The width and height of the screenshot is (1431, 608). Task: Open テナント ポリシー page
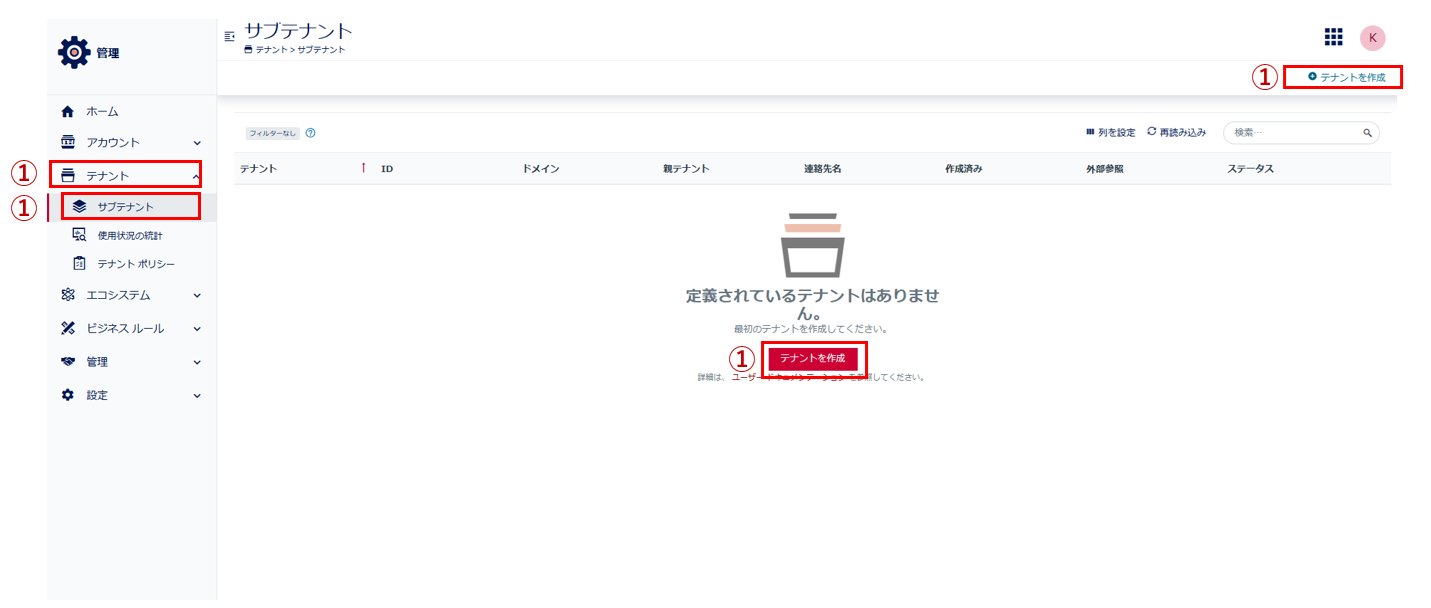136,264
